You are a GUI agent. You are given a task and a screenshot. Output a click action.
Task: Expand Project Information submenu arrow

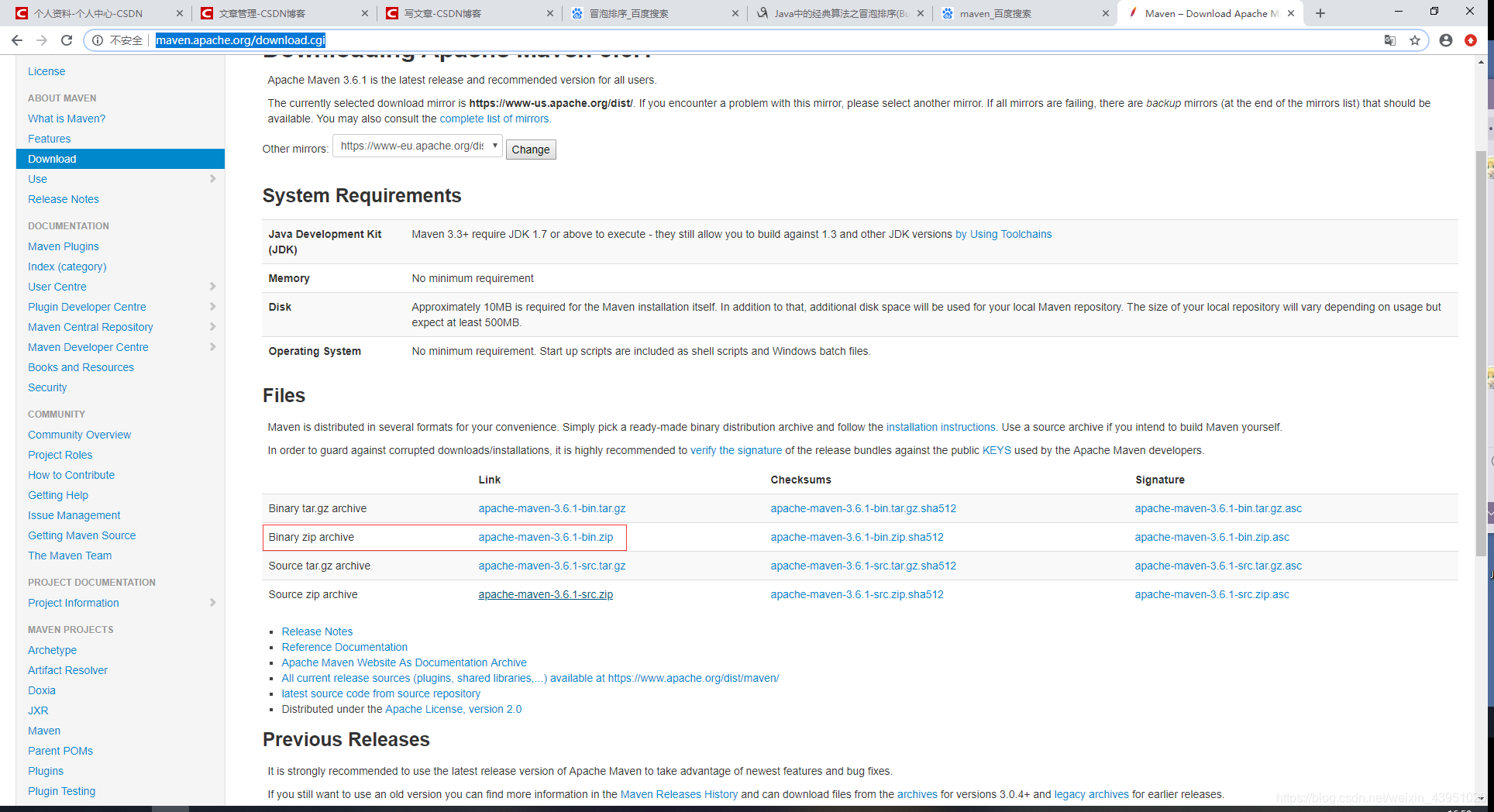click(x=213, y=603)
